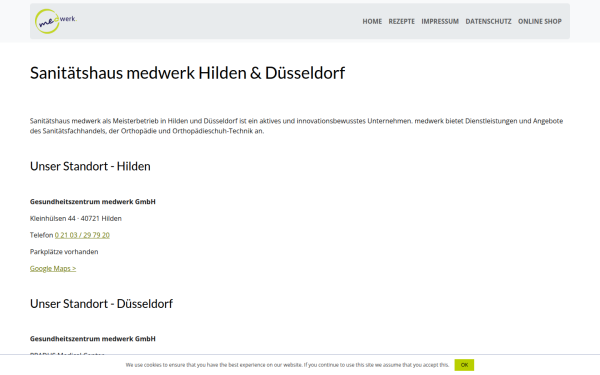
Task: Select the main heading Sanitätshaus medwerk Hilden & Düsseldorf
Action: pos(188,73)
